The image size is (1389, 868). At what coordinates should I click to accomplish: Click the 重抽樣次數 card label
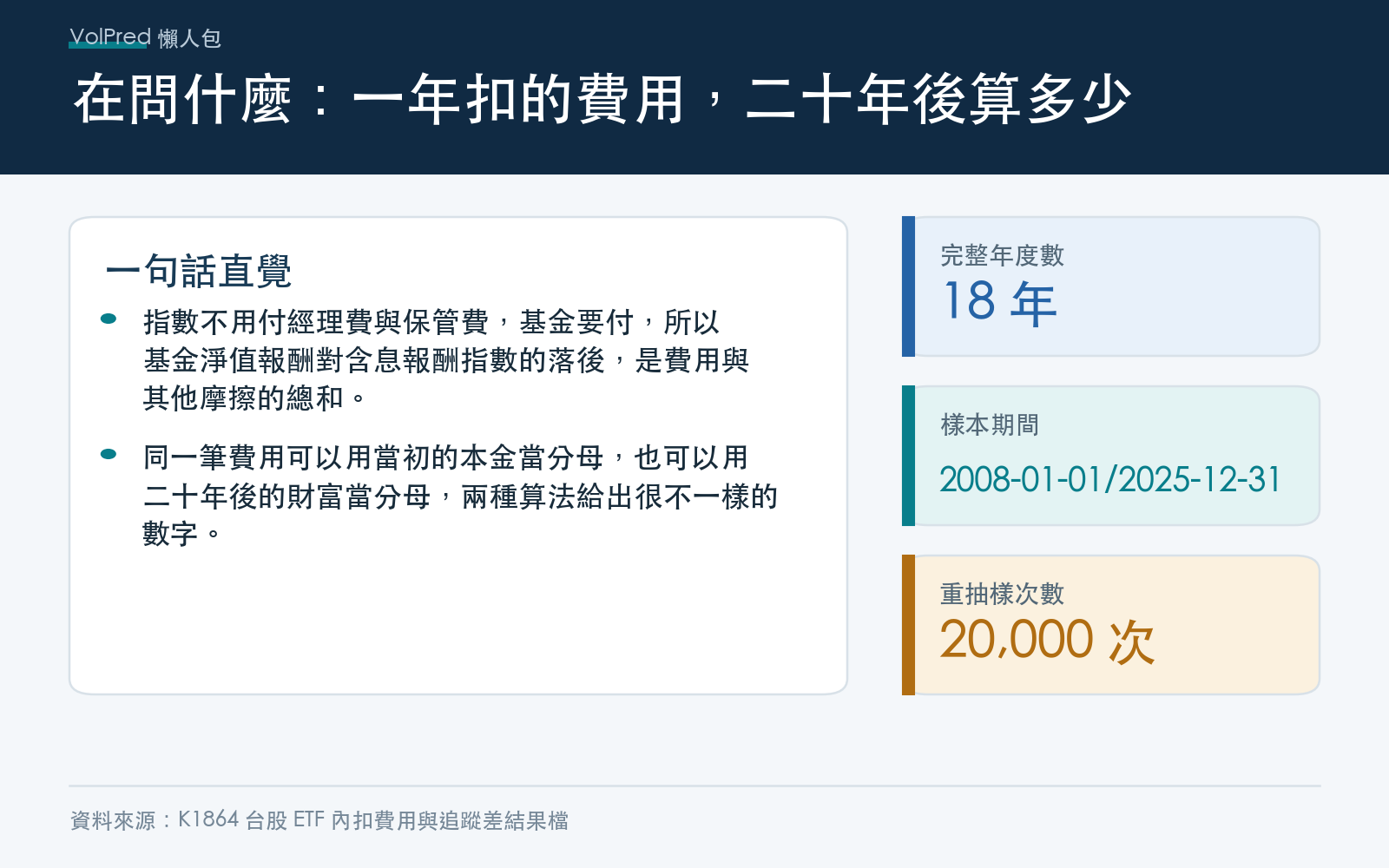(x=1002, y=594)
